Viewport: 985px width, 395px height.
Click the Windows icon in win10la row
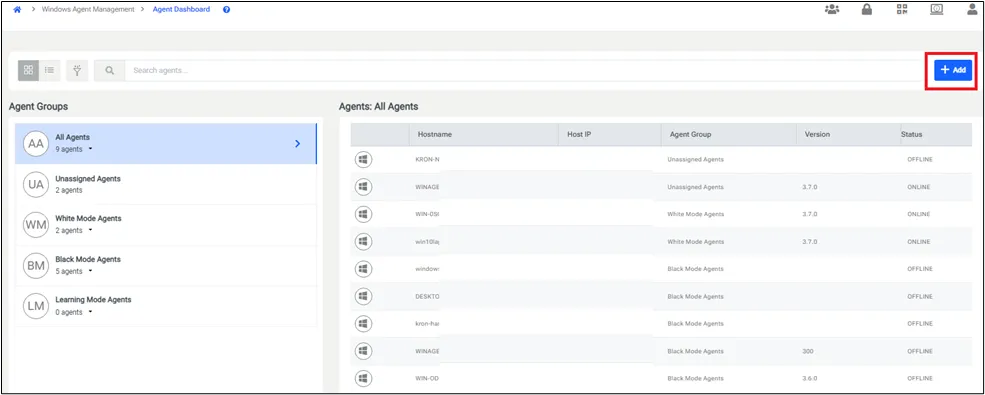(x=363, y=242)
